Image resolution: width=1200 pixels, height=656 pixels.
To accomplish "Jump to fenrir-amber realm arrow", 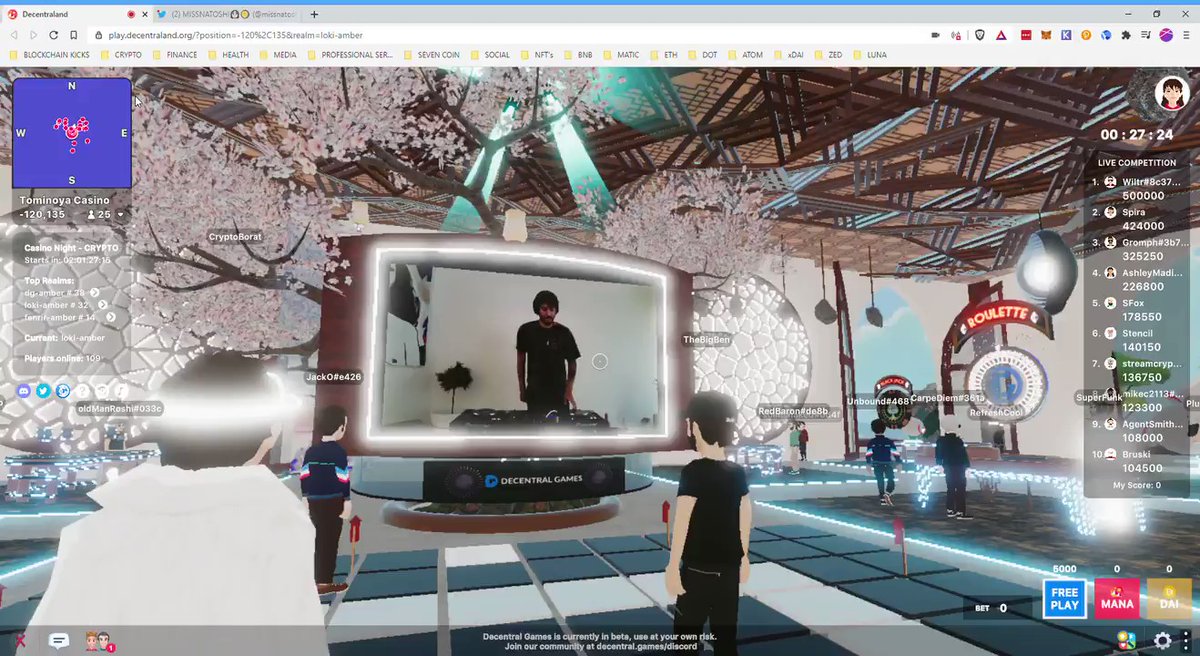I will [111, 317].
